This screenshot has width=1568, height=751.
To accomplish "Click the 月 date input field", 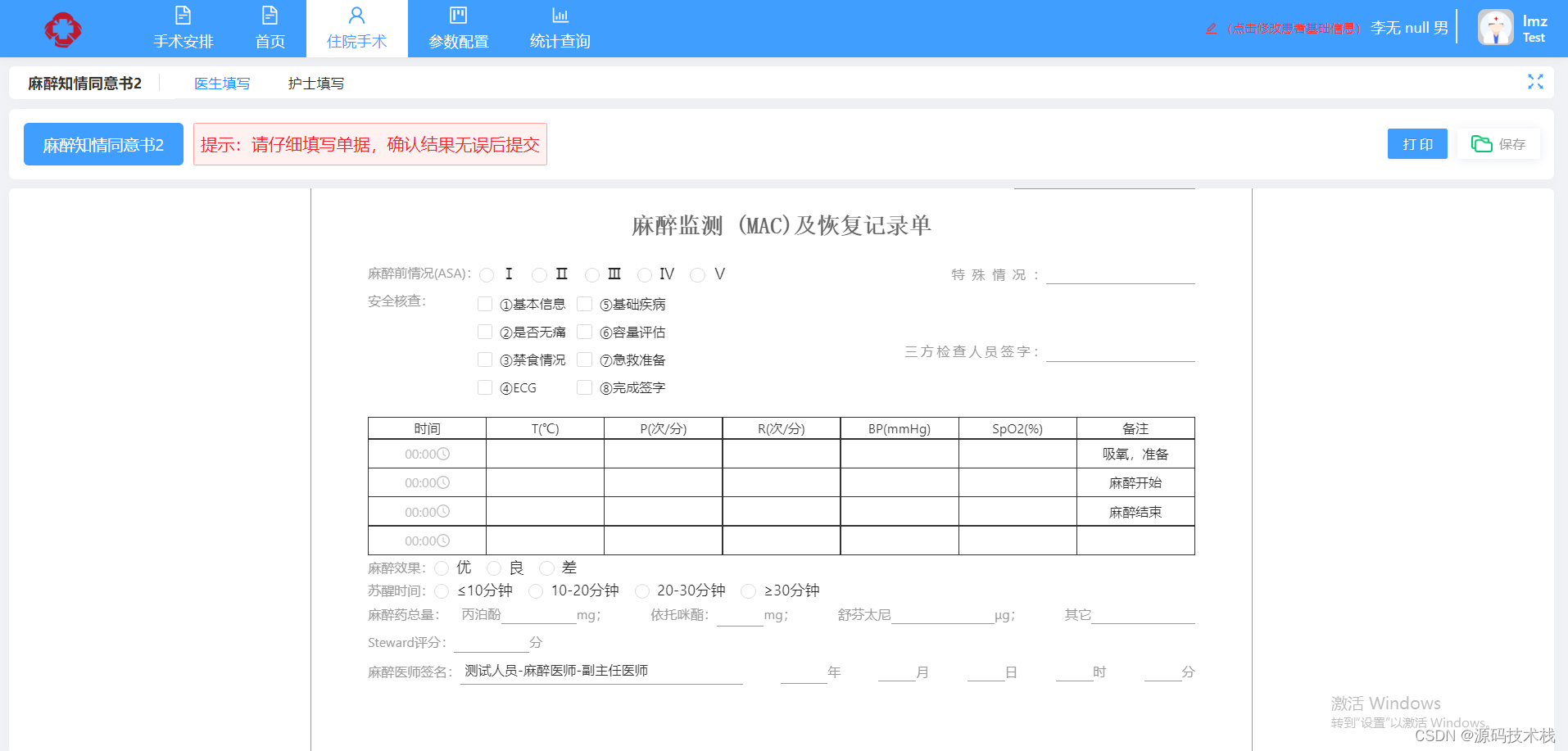I will tap(896, 672).
